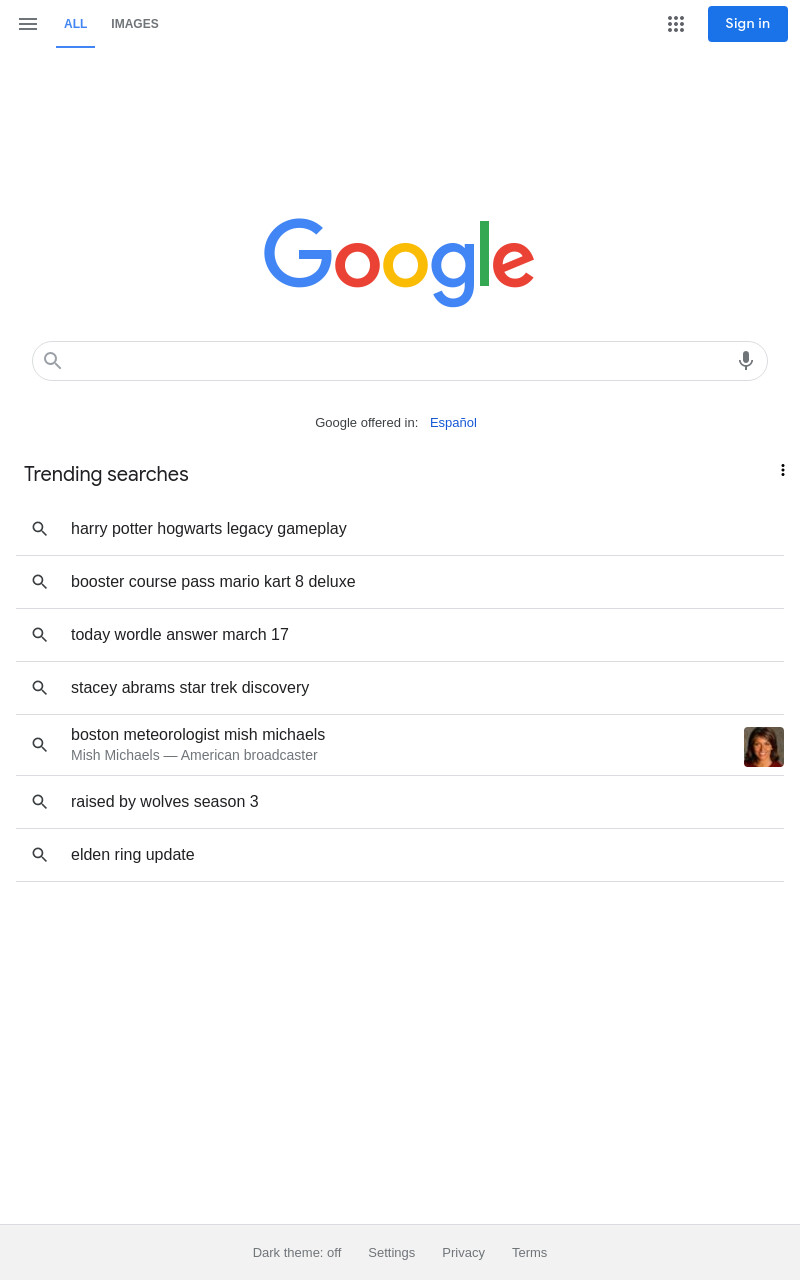
Task: Click search icon beside raised by wolves
Action: 40,802
